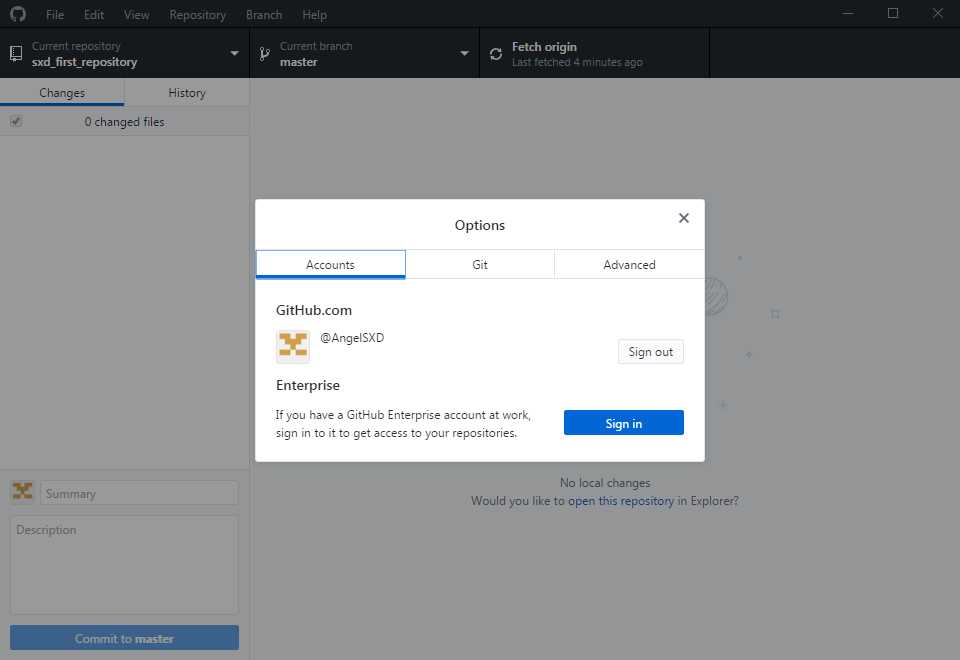Viewport: 960px width, 660px height.
Task: Click into the Description text area
Action: tap(124, 564)
